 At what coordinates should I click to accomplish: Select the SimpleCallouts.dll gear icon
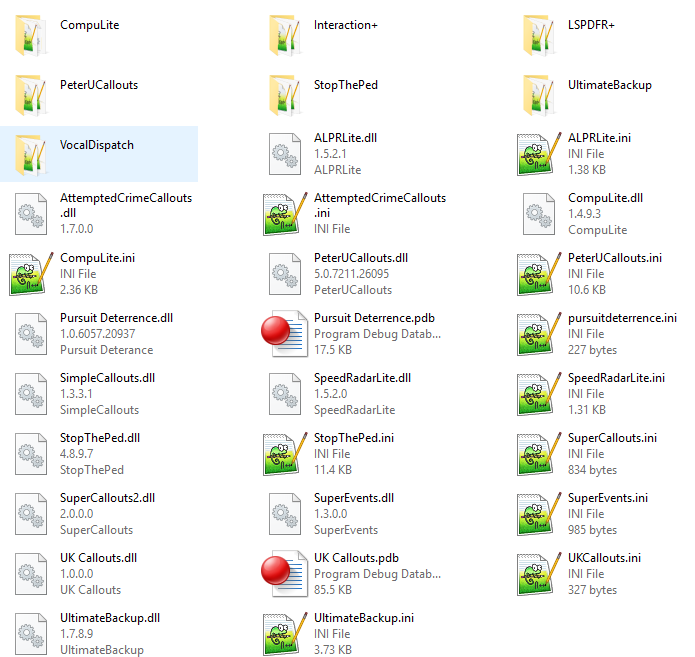tap(31, 394)
